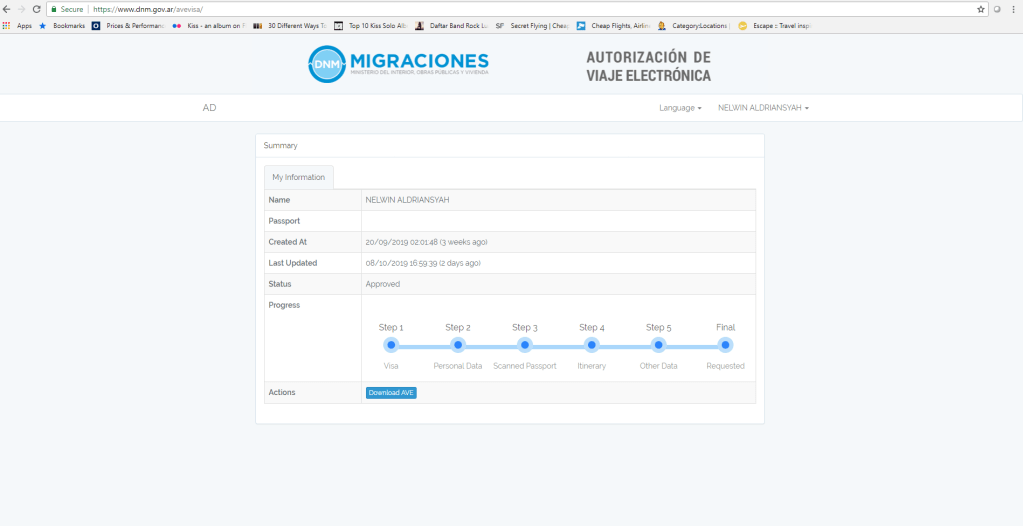Open the Apps grid shortcut
The width and height of the screenshot is (1023, 526).
click(x=17, y=26)
